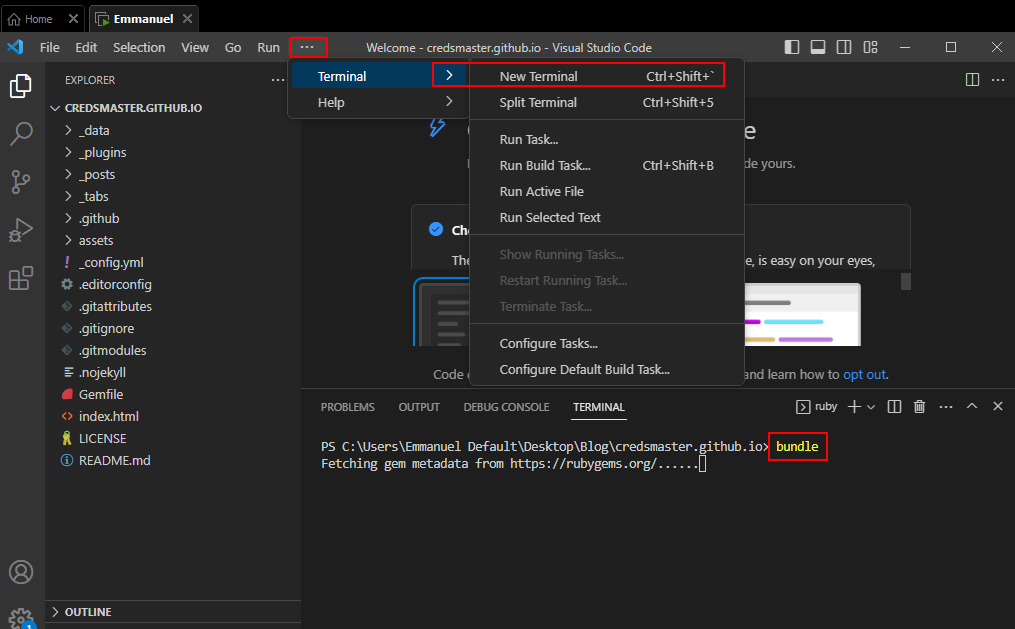
Task: Open terminal panel More Actions ellipsis
Action: (x=946, y=406)
